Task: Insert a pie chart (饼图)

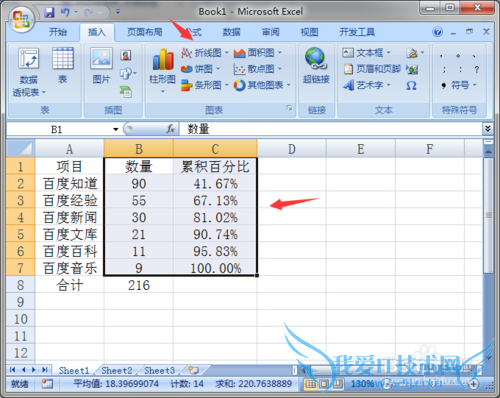Action: coord(201,69)
